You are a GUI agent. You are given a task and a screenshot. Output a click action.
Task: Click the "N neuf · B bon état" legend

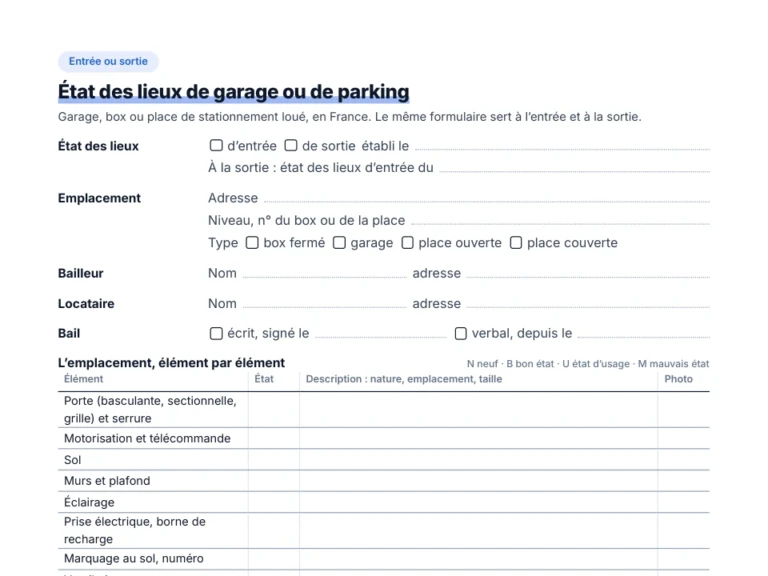point(588,364)
